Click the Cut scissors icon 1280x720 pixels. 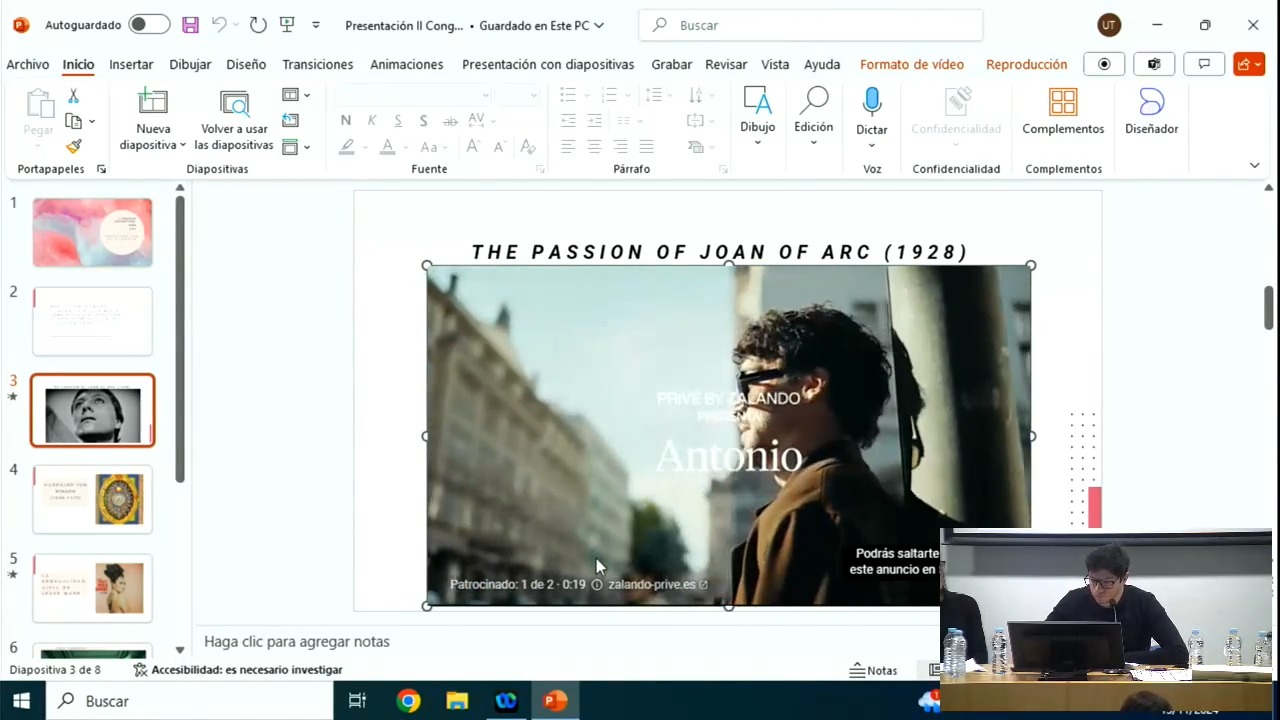tap(73, 96)
